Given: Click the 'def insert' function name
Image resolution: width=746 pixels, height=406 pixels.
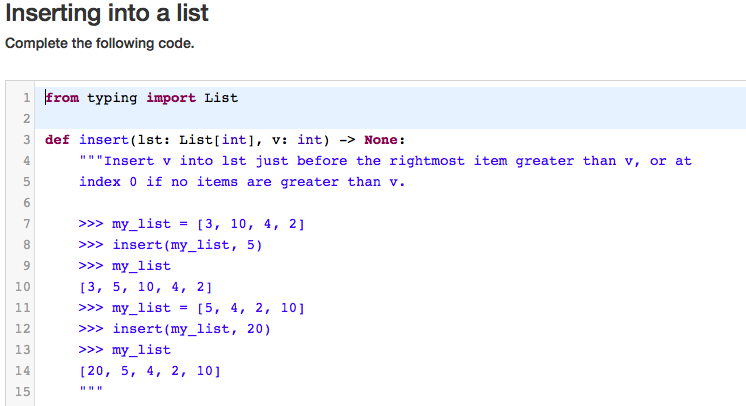Looking at the screenshot, I should click(x=104, y=140).
